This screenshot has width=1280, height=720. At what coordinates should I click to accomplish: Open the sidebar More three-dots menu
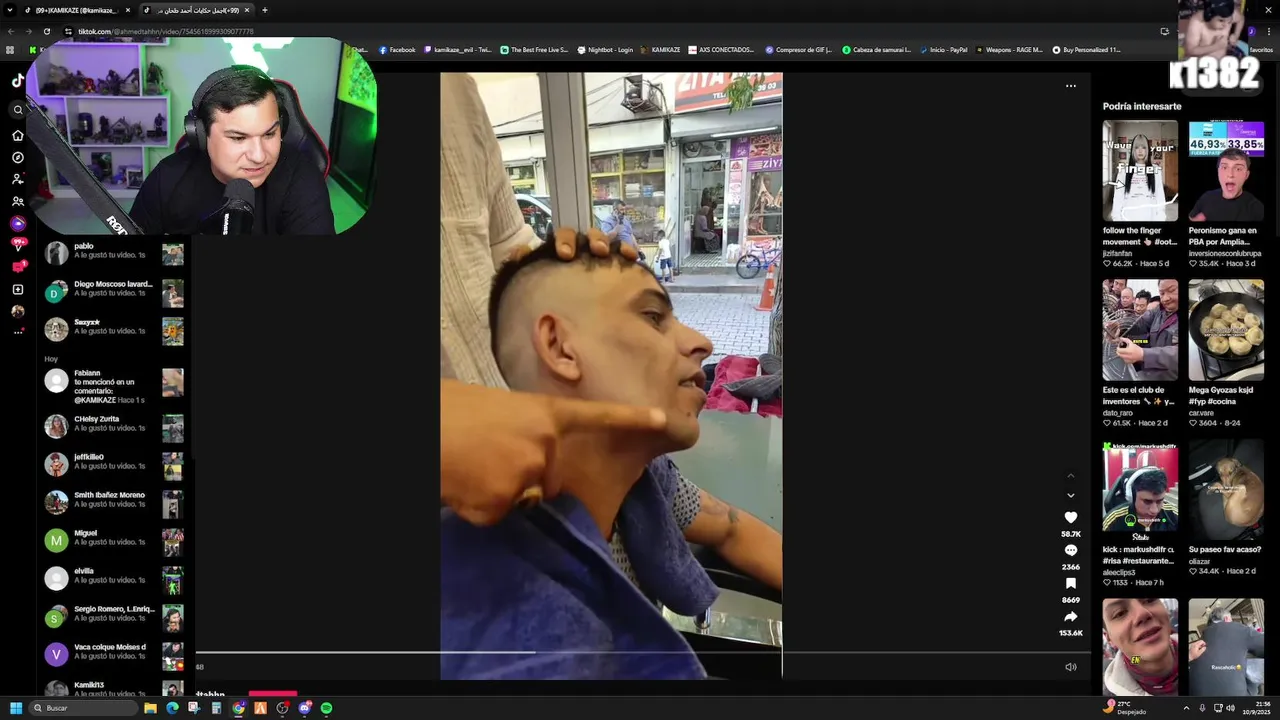[17, 332]
